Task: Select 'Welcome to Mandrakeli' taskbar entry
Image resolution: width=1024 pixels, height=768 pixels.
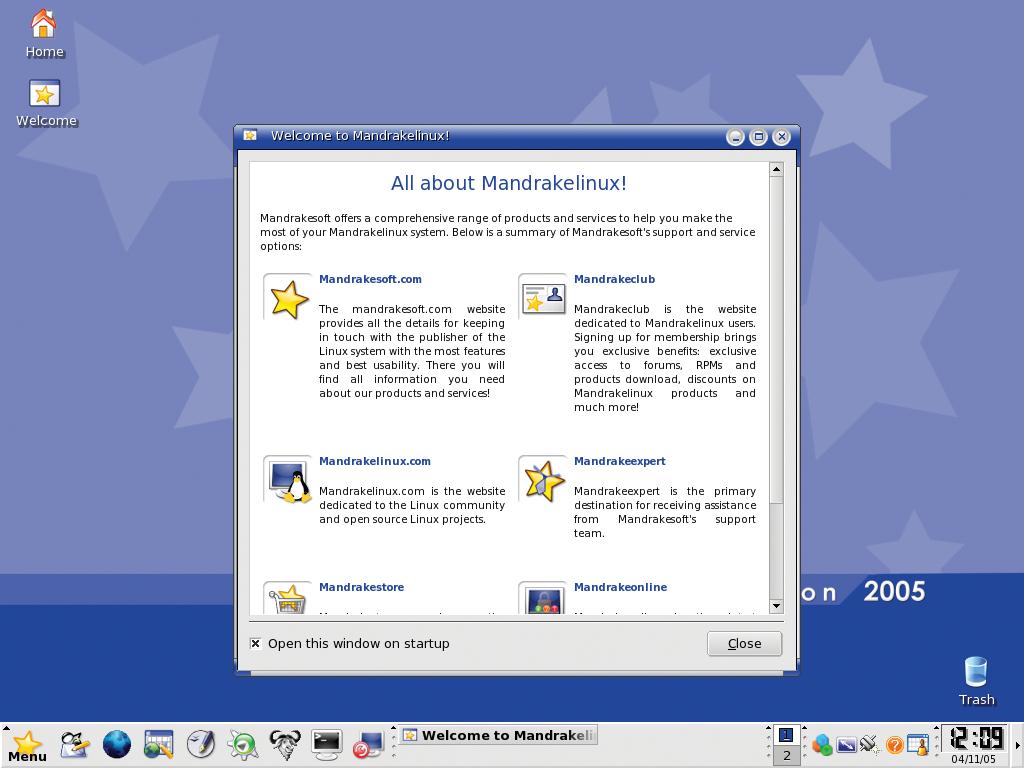Action: pos(499,735)
